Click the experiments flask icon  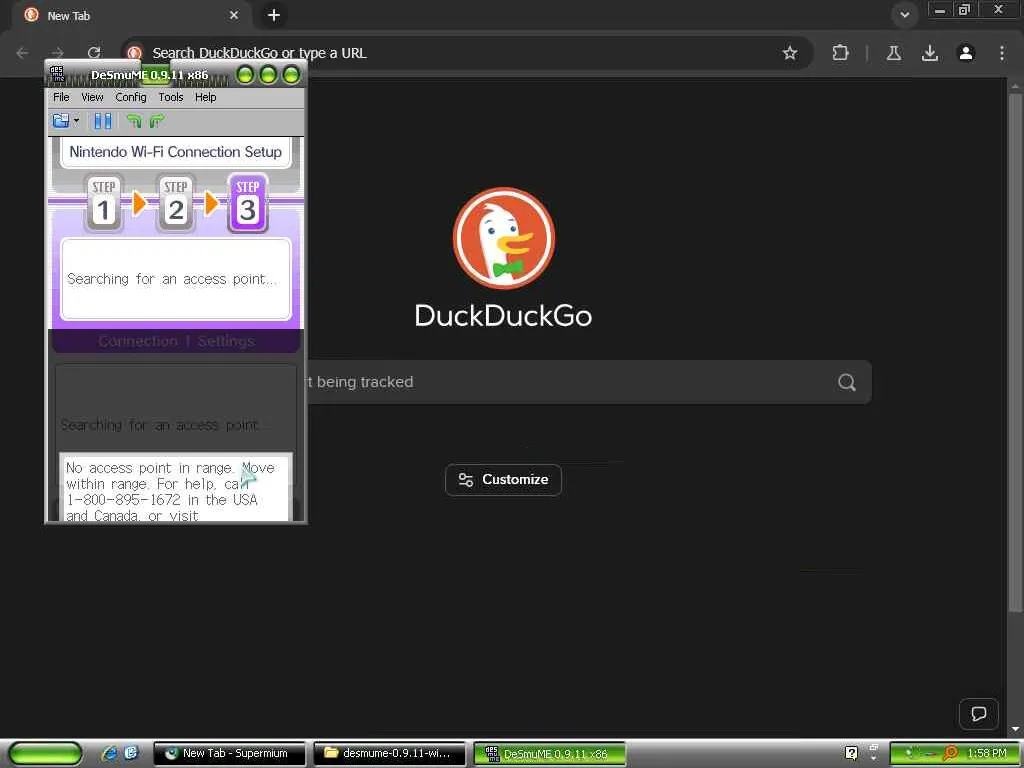click(x=894, y=53)
